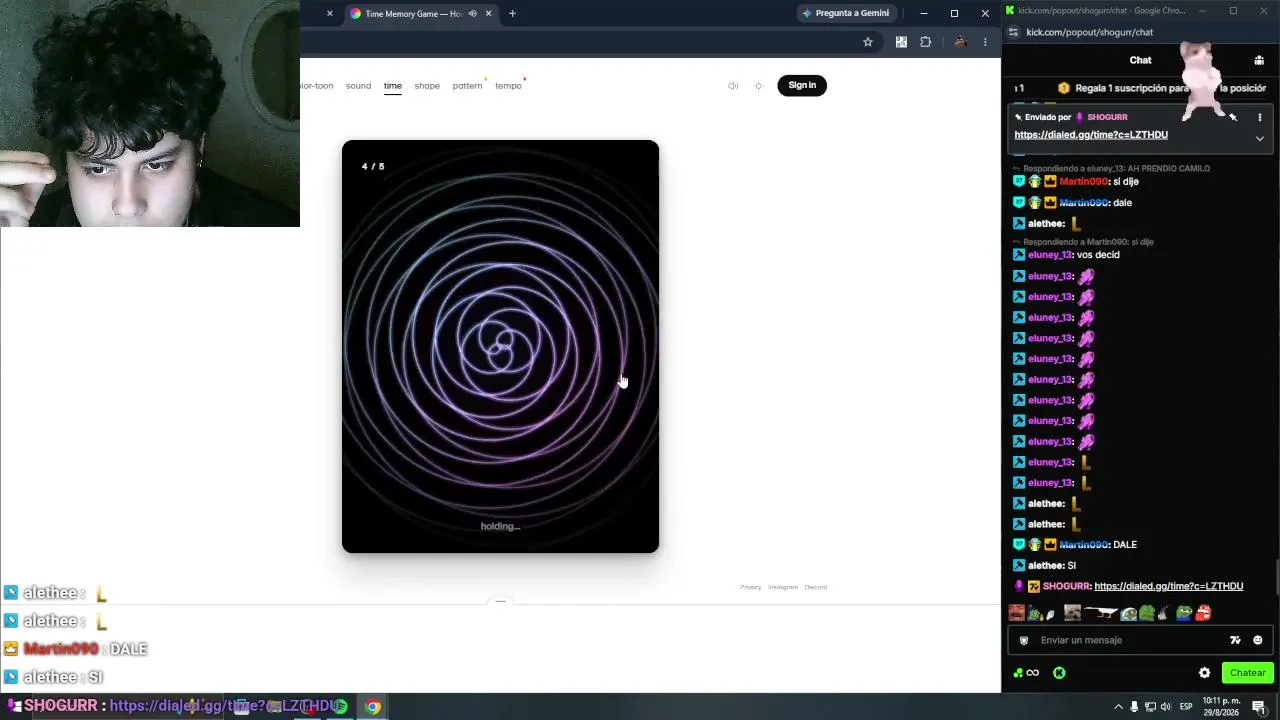Open the Discord footer link
This screenshot has height=720, width=1280.
tap(816, 587)
